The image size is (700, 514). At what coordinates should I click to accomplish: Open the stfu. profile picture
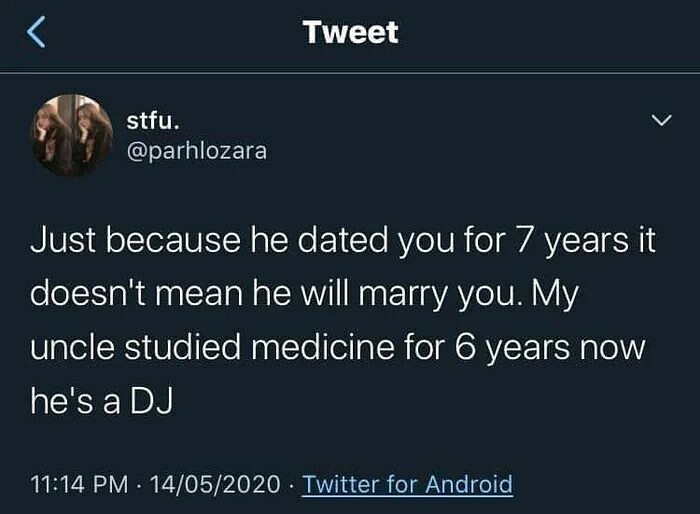click(72, 135)
